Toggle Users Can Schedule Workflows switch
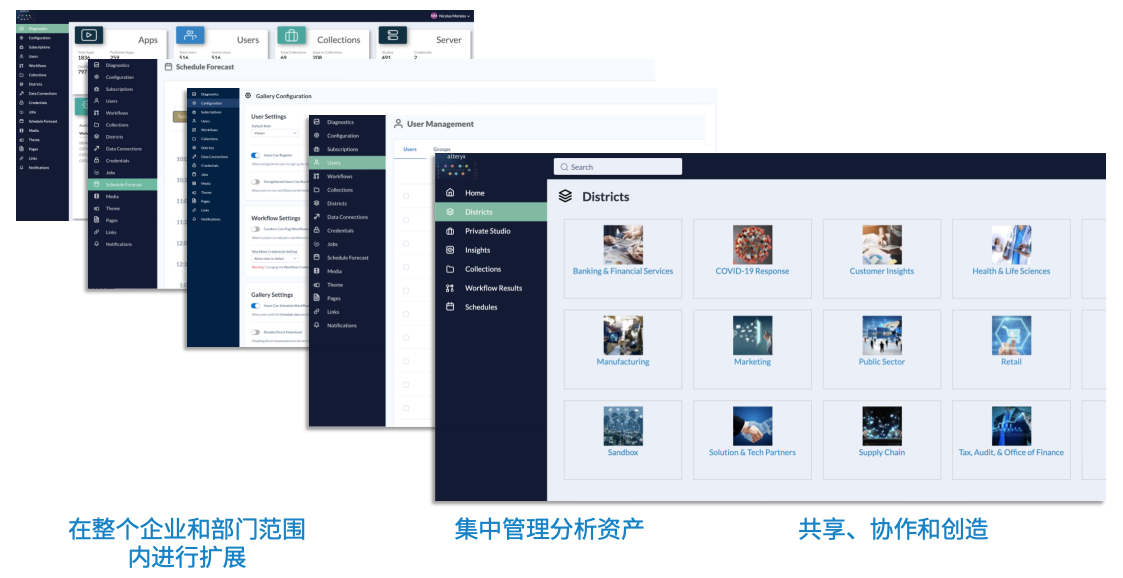The image size is (1123, 578). (x=255, y=306)
